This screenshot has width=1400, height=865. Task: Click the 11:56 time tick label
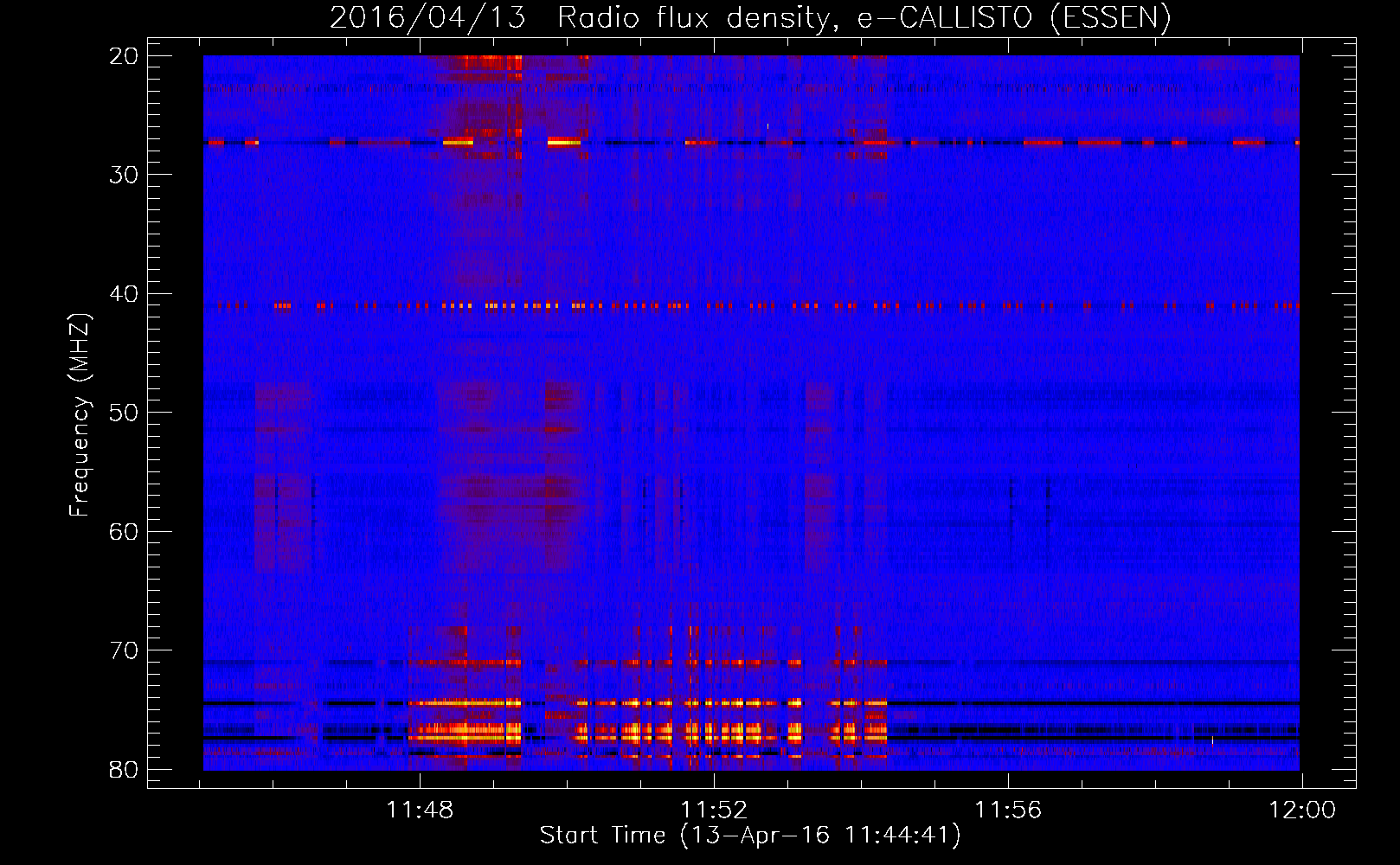click(x=1008, y=811)
